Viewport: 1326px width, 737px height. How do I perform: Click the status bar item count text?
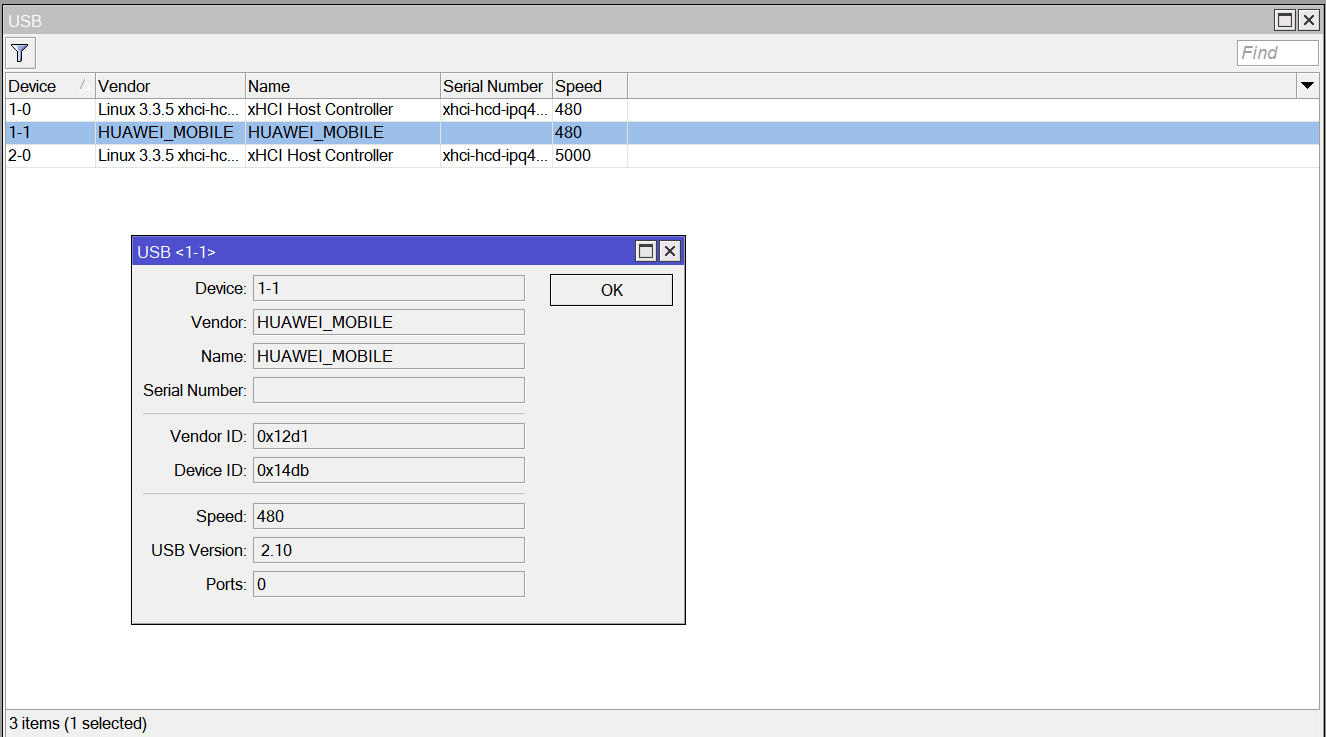[x=78, y=723]
